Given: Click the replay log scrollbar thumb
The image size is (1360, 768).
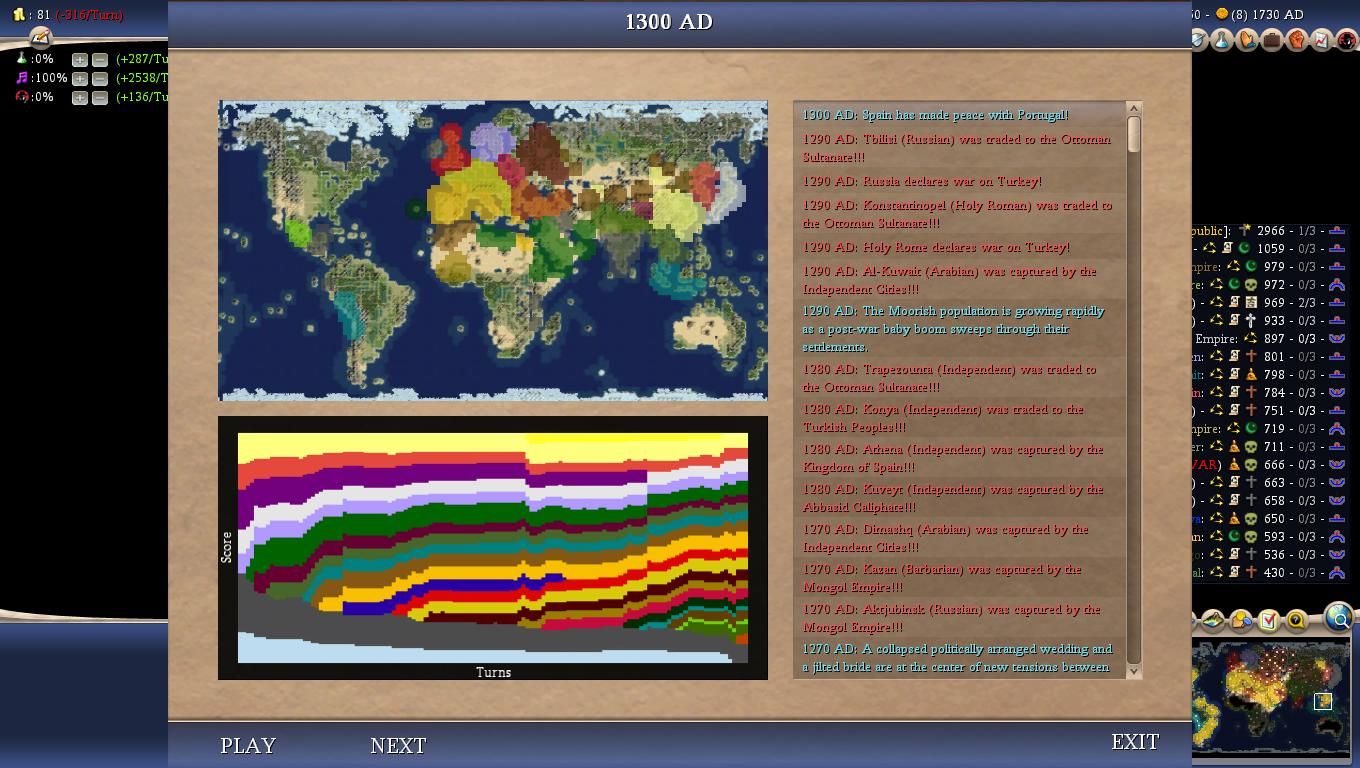Looking at the screenshot, I should click(1134, 134).
